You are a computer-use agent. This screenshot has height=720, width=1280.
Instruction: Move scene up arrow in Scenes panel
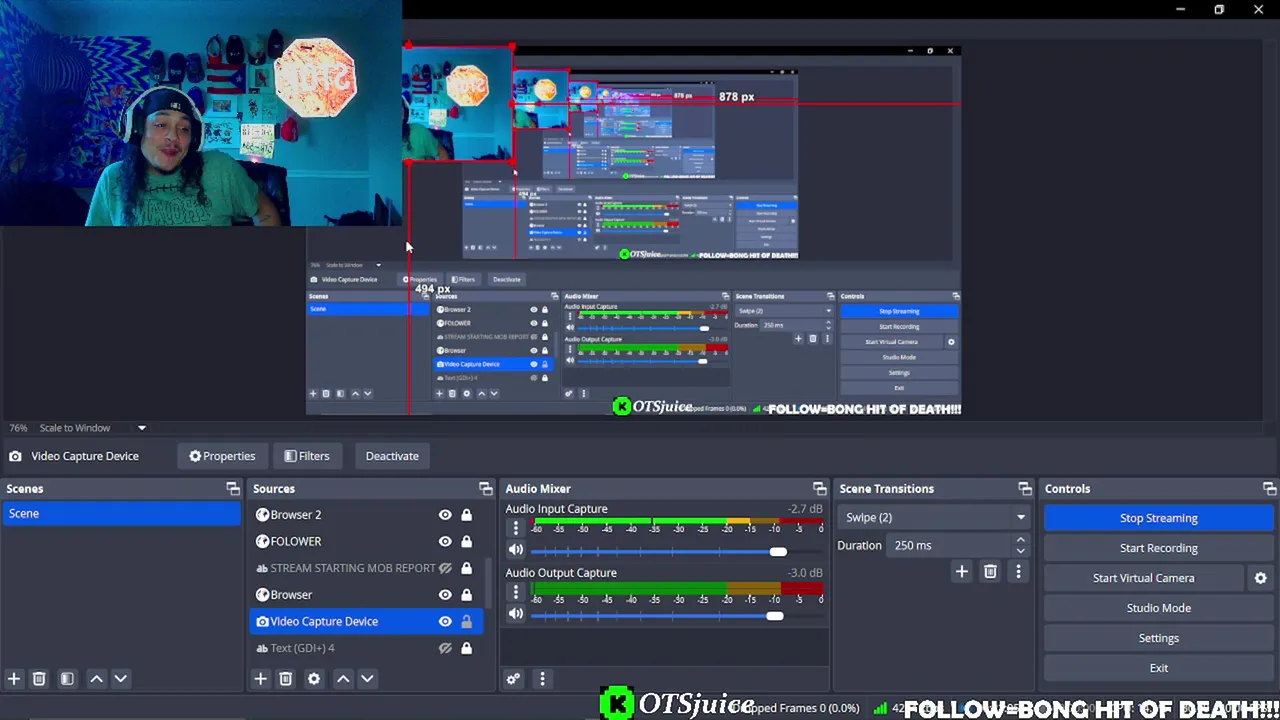[97, 679]
